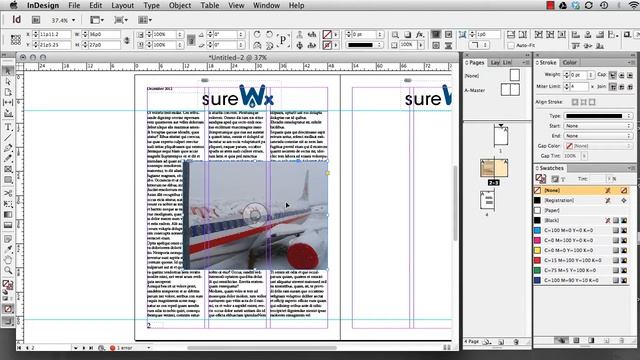Select the Butt Cap stroke option
This screenshot has width=640, height=360.
[613, 75]
